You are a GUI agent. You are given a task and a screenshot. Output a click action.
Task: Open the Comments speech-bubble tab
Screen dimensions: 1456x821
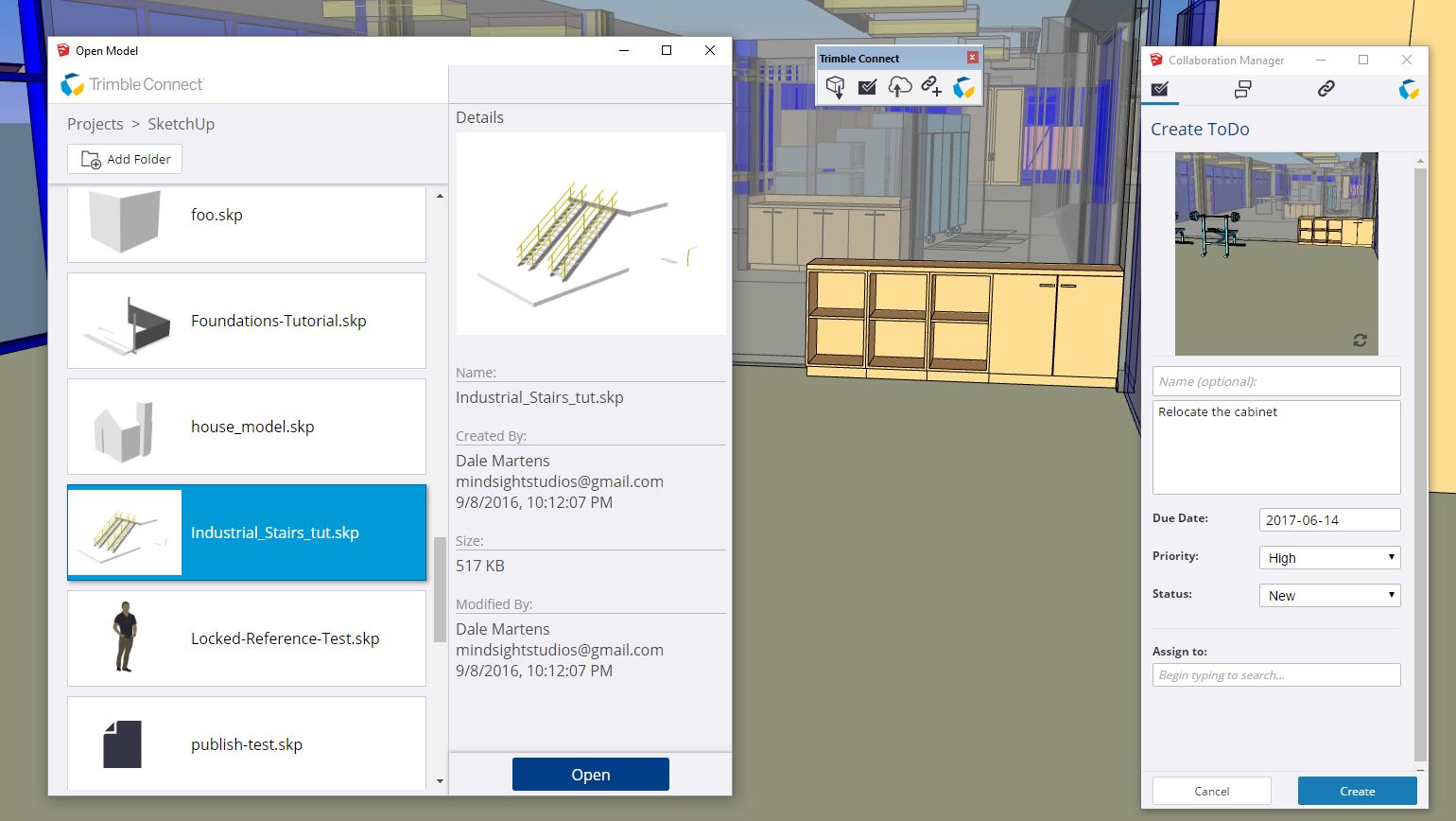(x=1242, y=90)
